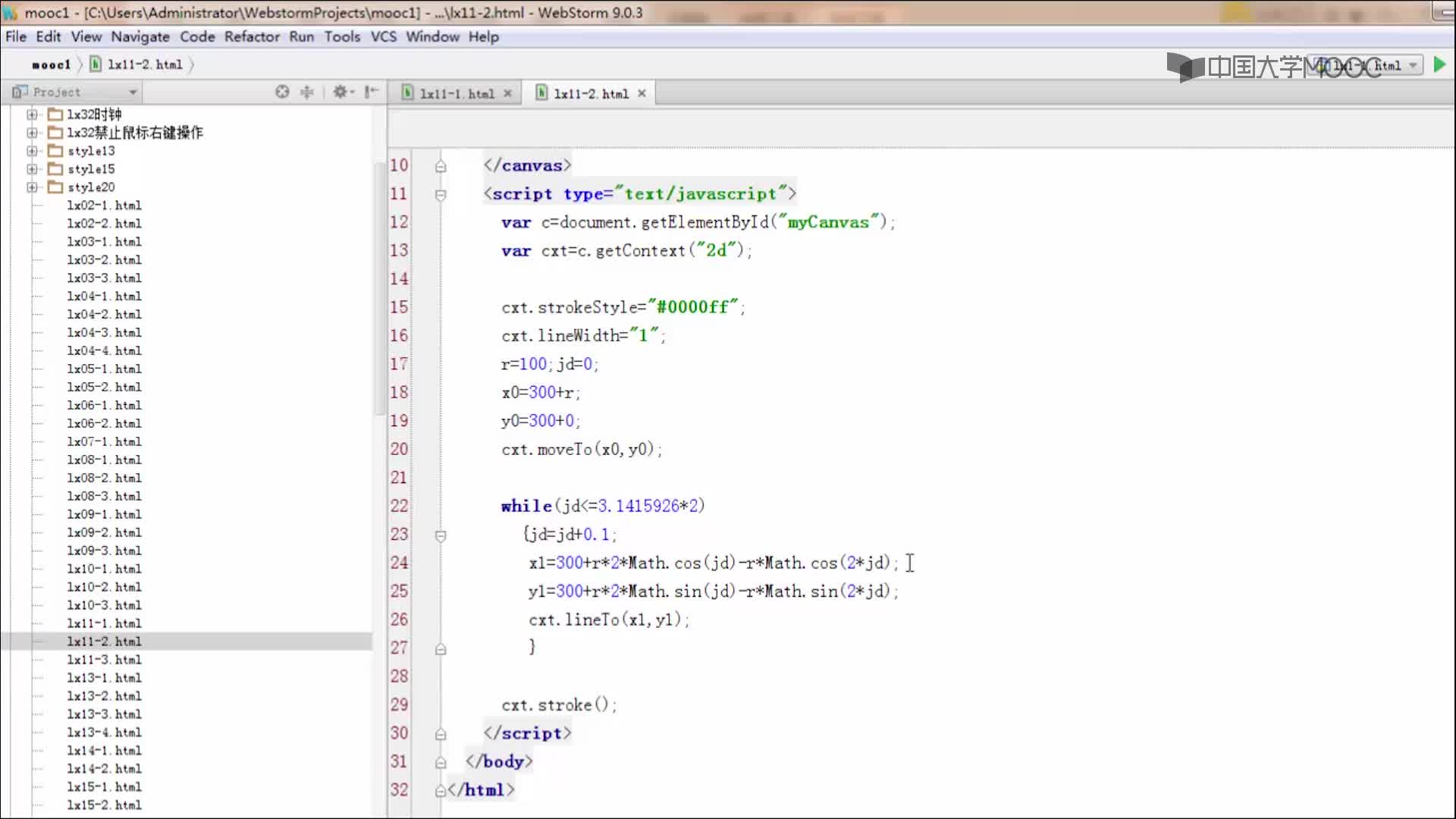Screen dimensions: 1456x819
Task: Open the style20 folder item
Action: click(x=91, y=187)
